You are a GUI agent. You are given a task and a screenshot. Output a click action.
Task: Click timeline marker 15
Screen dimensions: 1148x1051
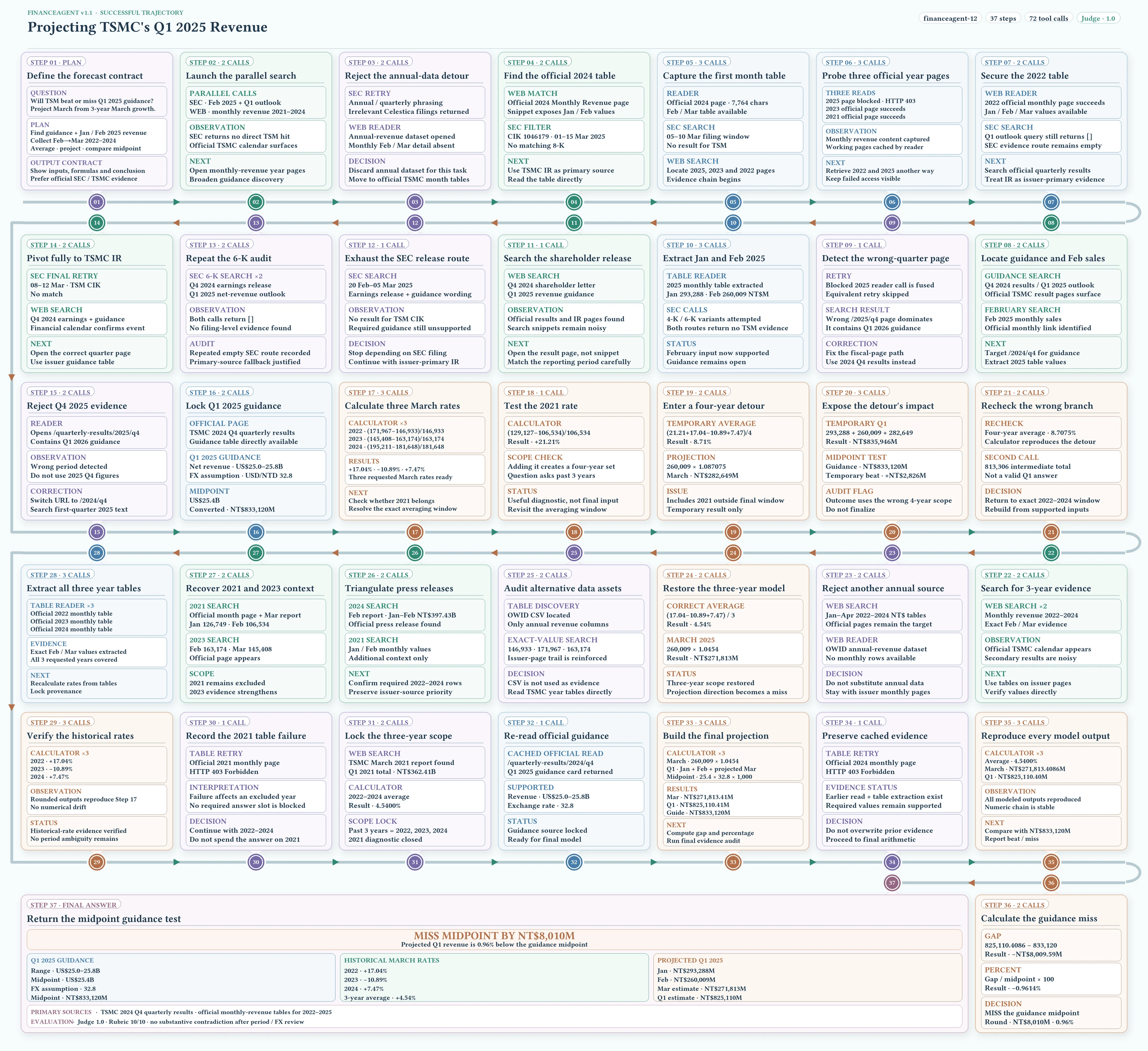pyautogui.click(x=97, y=532)
